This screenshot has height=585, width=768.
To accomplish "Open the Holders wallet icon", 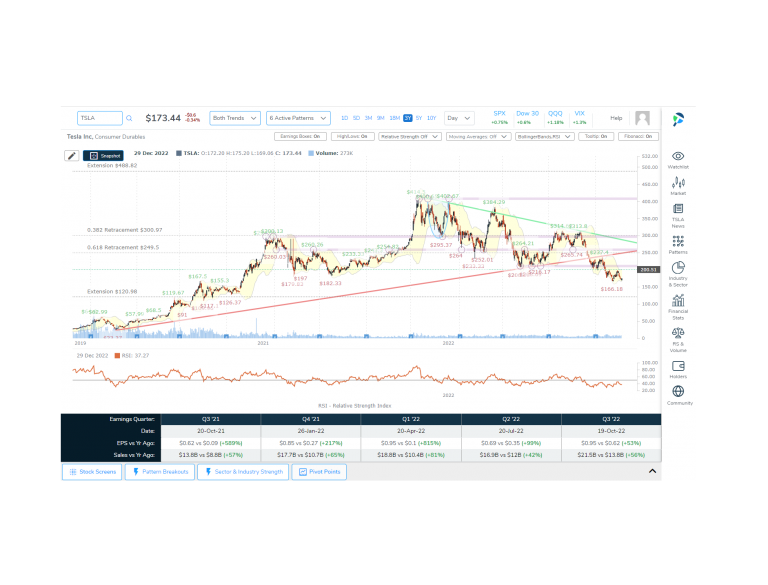I will click(x=678, y=366).
